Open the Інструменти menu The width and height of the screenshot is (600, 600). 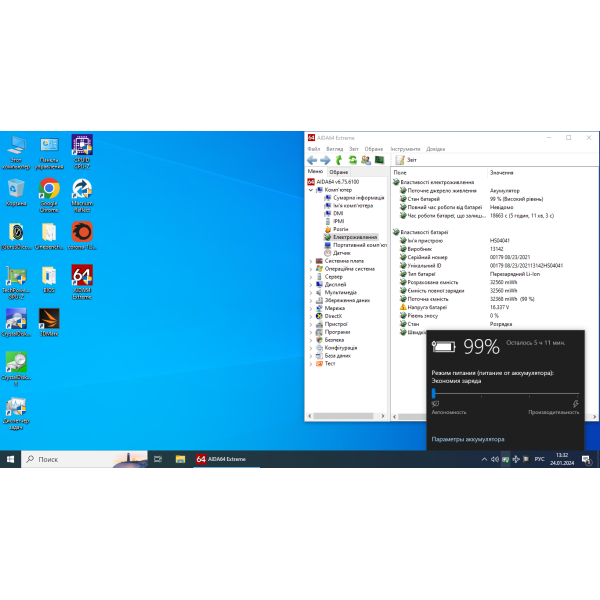click(405, 149)
